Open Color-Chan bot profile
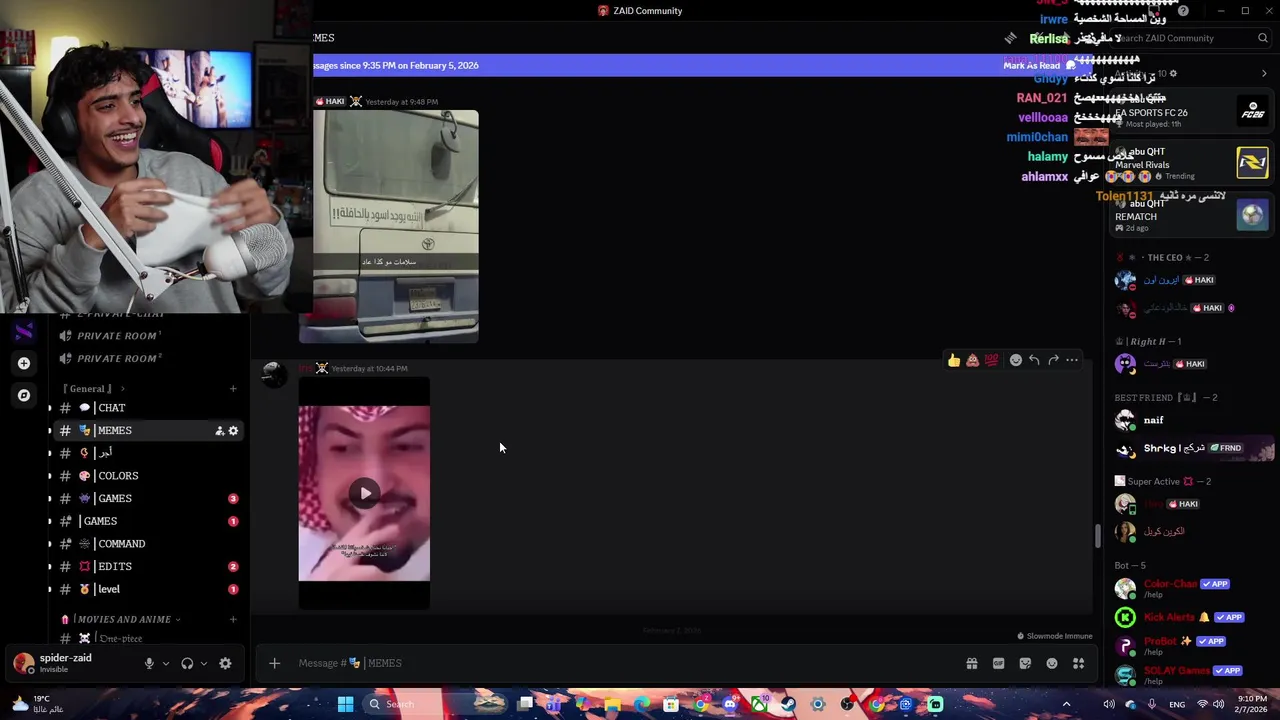Viewport: 1280px width, 720px height. [x=1194, y=588]
